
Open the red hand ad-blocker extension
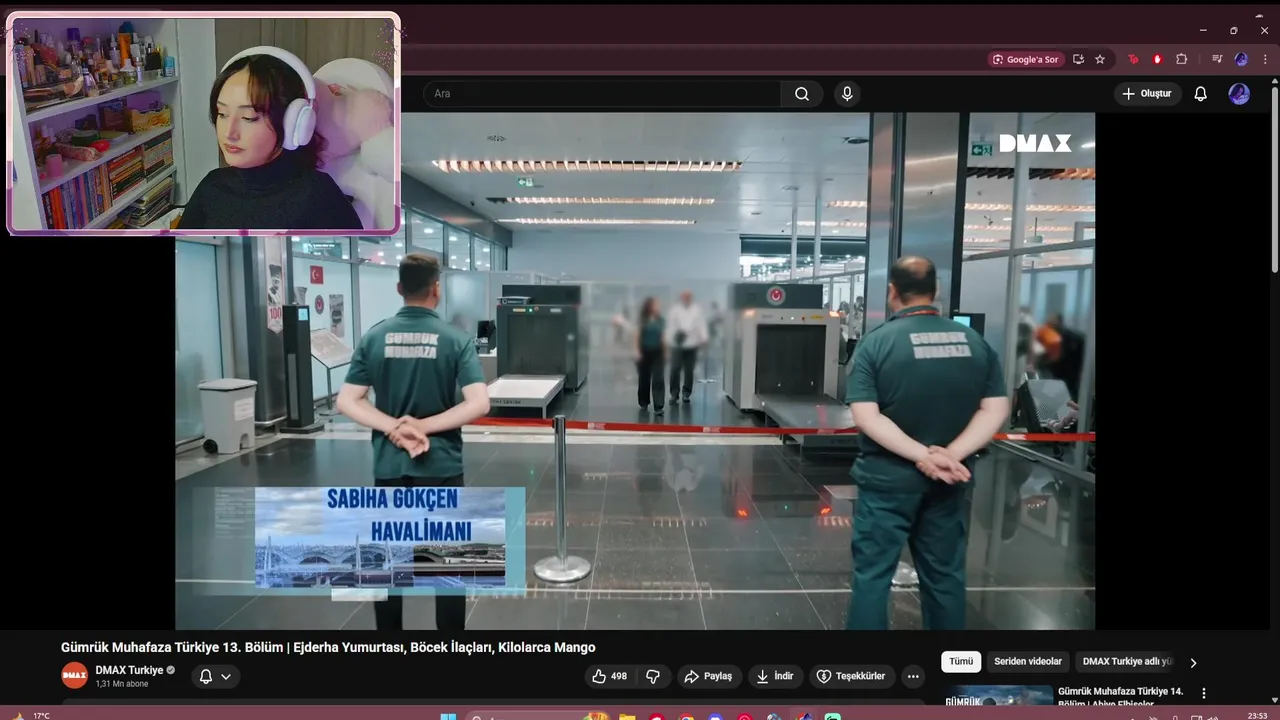pos(1157,59)
